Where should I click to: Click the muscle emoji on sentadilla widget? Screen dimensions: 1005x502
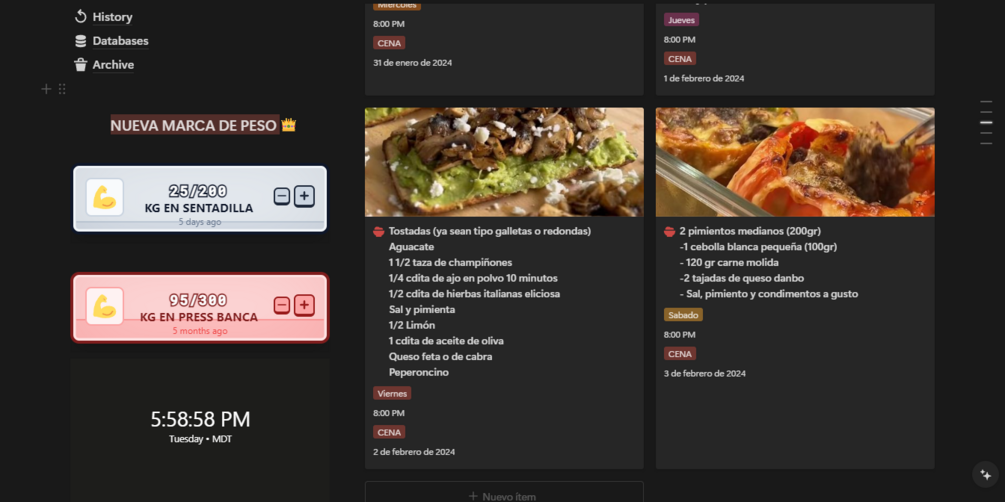[104, 197]
